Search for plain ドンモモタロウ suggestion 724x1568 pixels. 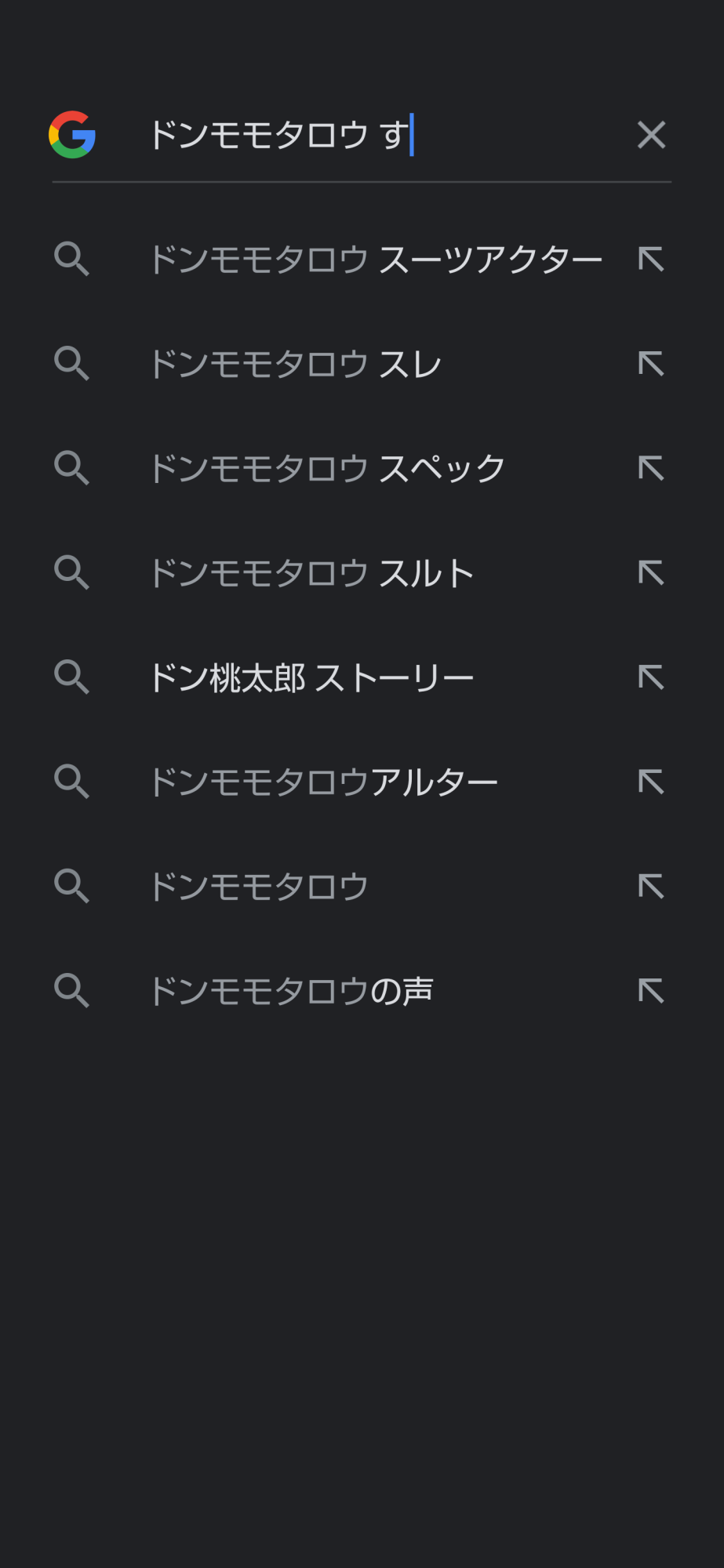[x=259, y=887]
